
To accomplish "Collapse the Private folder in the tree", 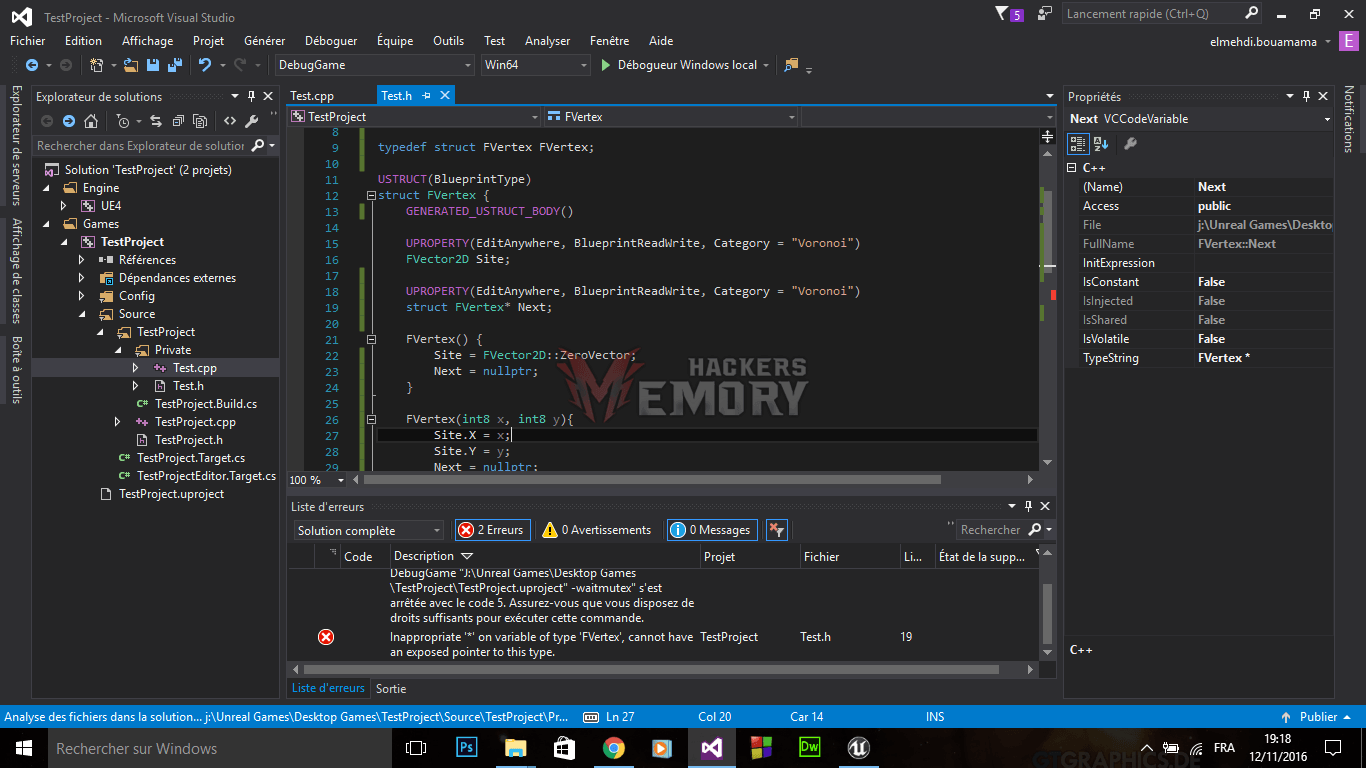I will (x=117, y=350).
